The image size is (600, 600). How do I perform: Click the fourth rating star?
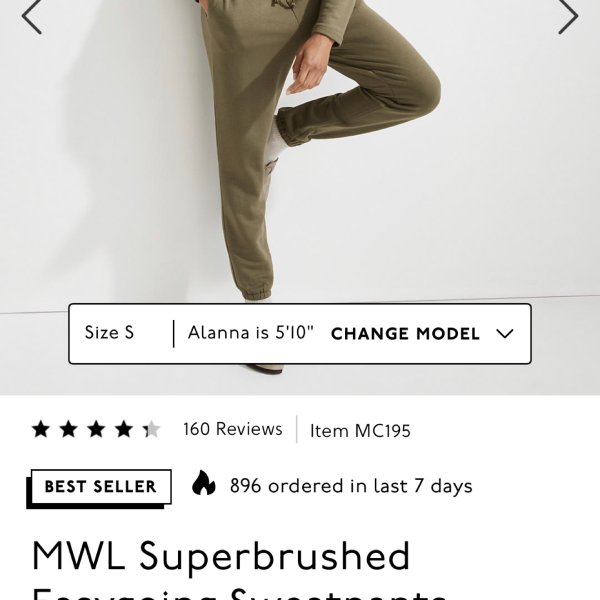coord(124,429)
